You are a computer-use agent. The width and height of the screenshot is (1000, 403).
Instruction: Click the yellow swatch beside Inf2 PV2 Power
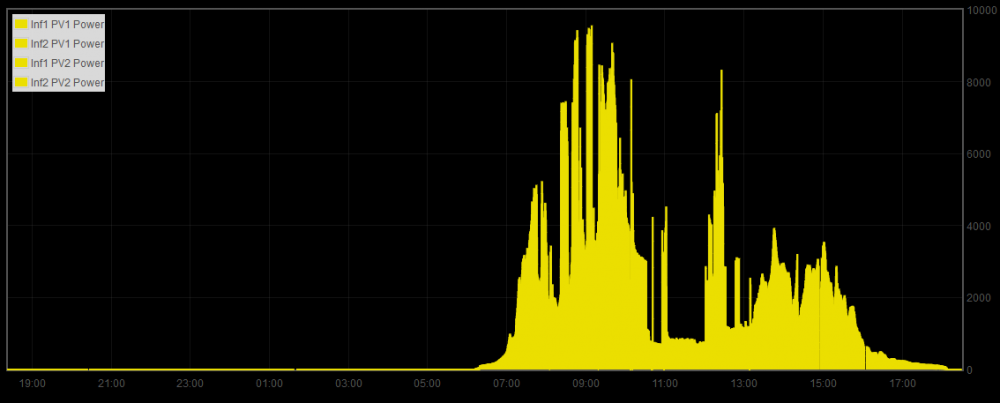click(x=21, y=83)
